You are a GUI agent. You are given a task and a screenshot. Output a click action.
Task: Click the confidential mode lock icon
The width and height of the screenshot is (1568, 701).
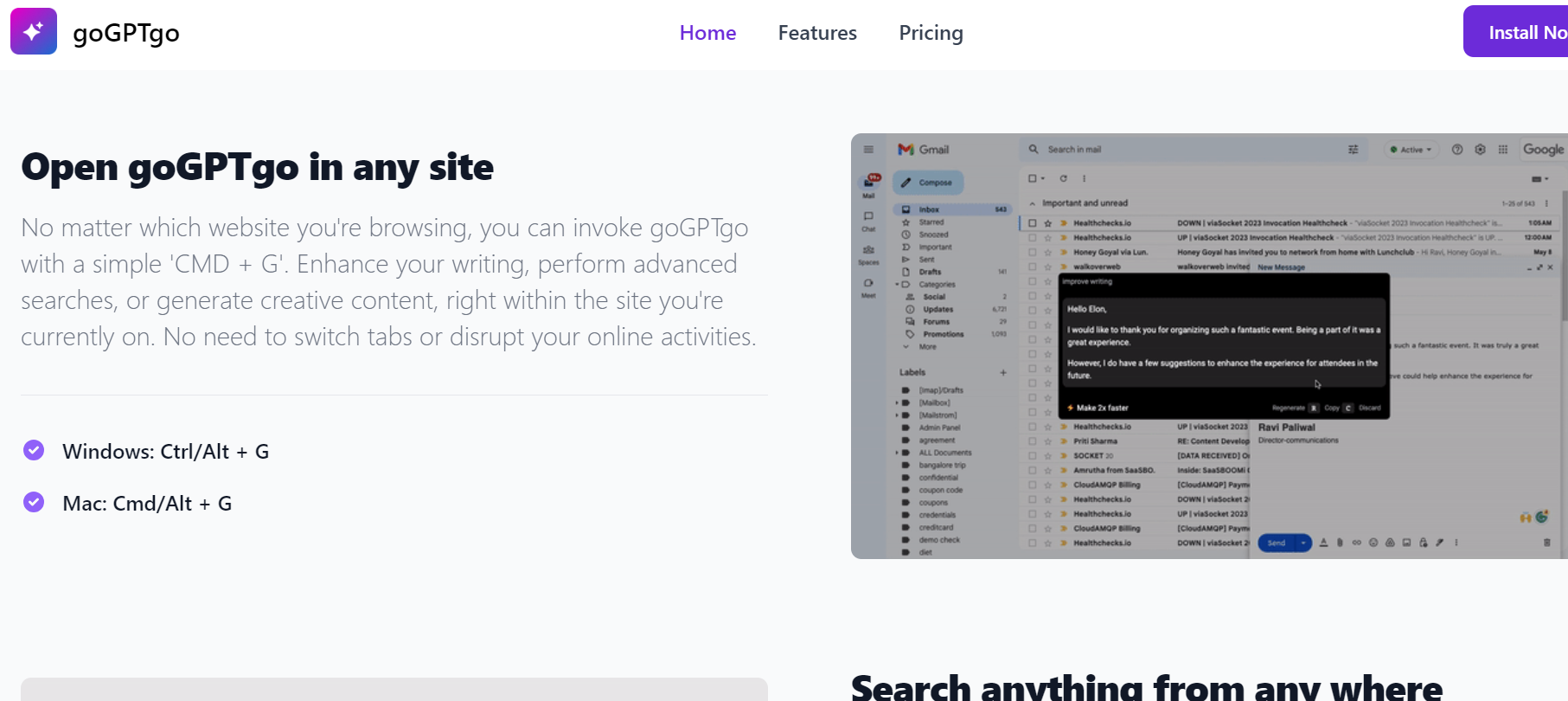click(x=1424, y=543)
